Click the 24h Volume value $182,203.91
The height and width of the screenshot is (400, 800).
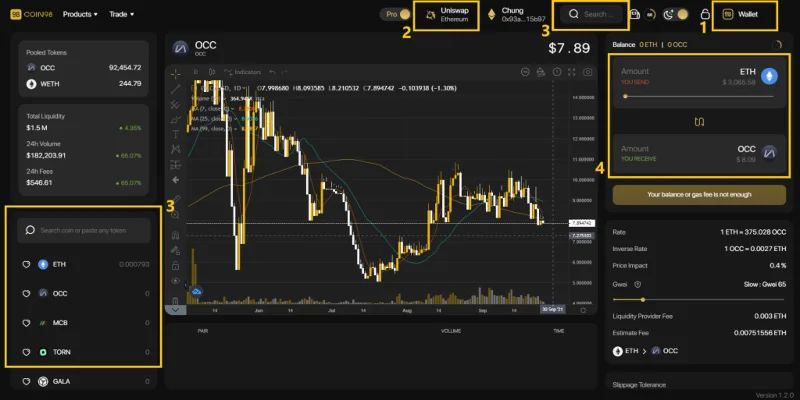pos(46,156)
